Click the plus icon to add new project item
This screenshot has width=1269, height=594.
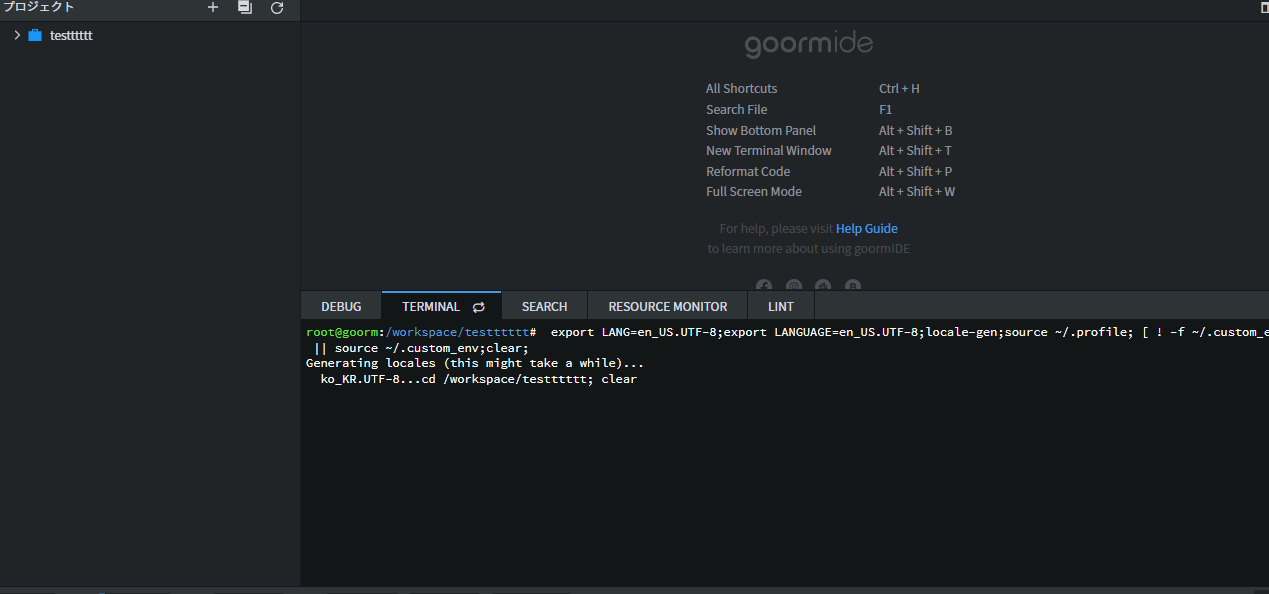point(212,8)
